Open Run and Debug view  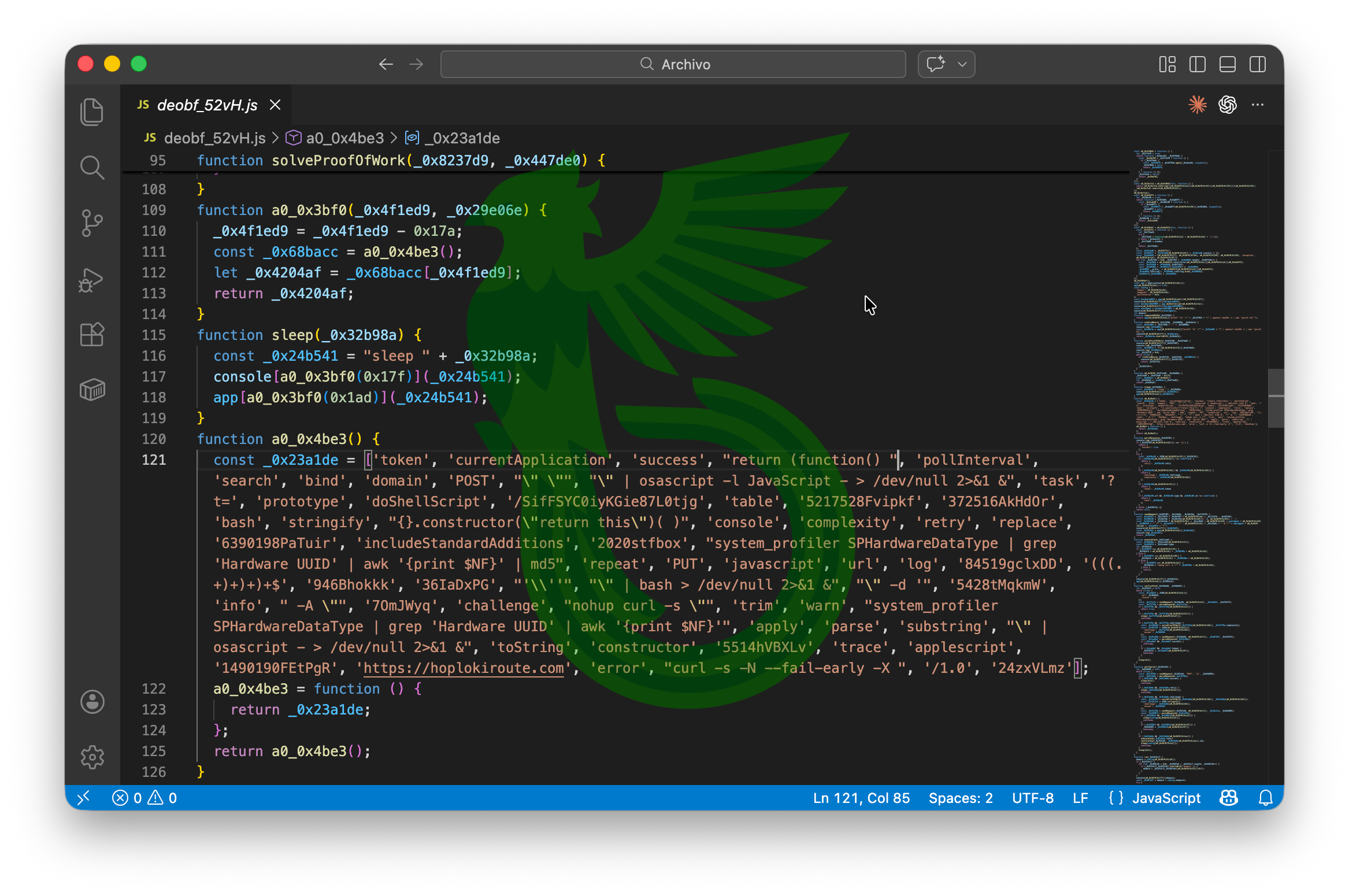tap(92, 280)
